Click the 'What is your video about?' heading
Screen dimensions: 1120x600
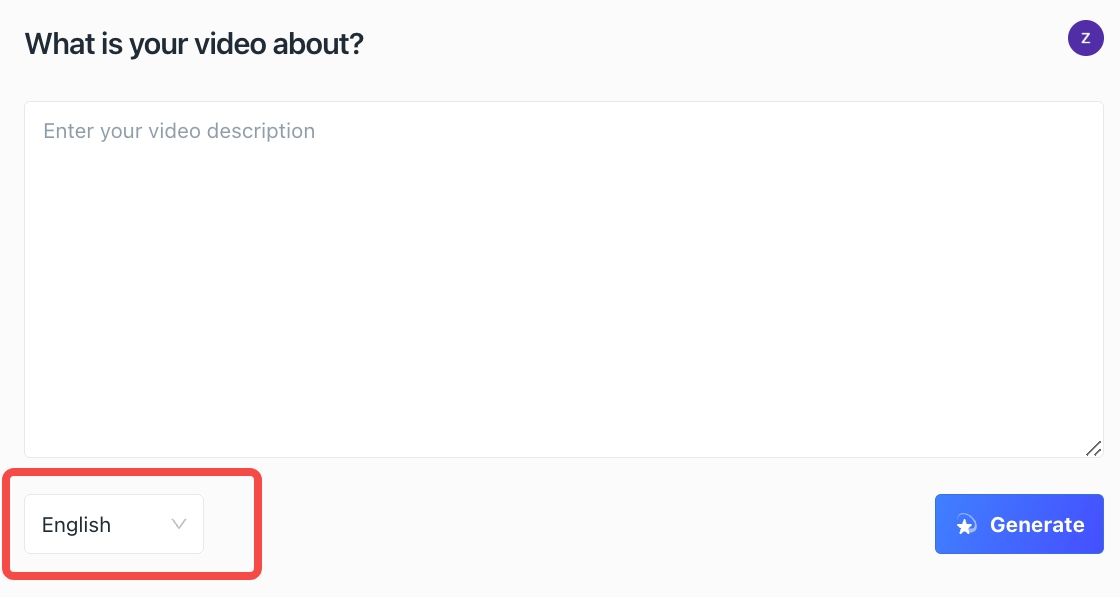(x=194, y=44)
